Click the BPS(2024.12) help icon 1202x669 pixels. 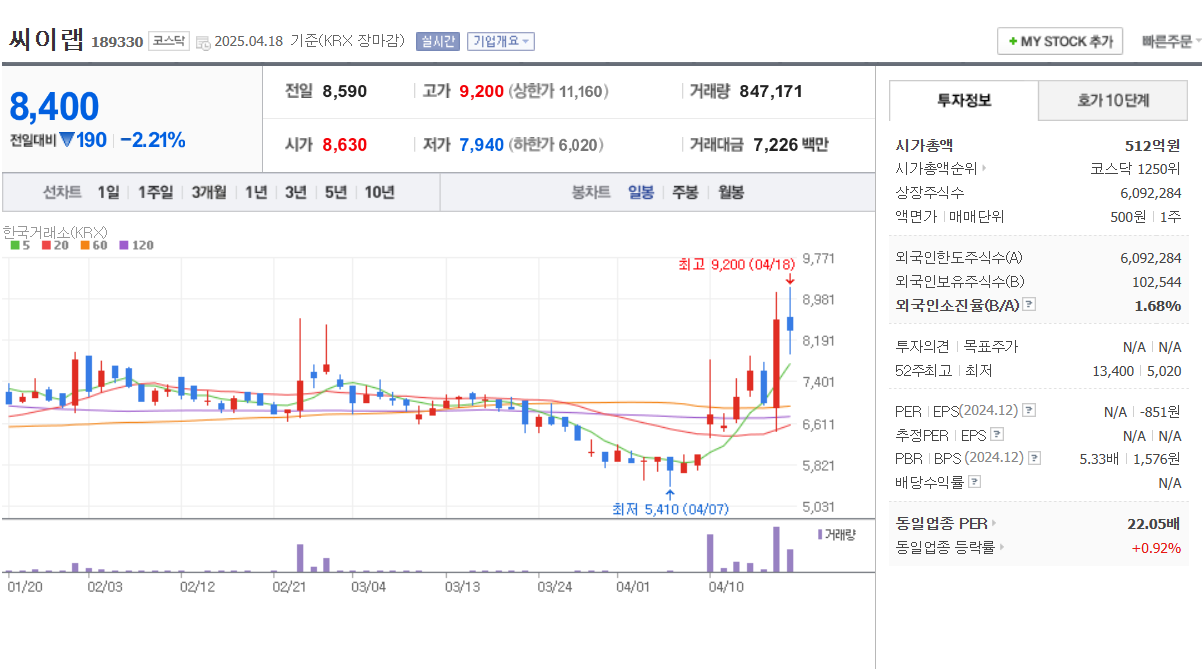1032,456
